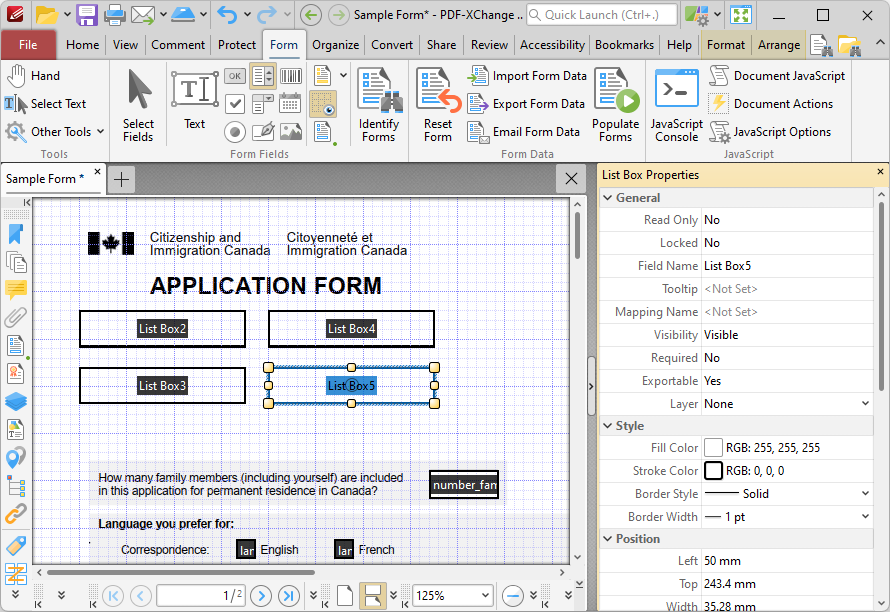Open the Arrange ribbon tab
This screenshot has height=612, width=890.
coord(779,45)
